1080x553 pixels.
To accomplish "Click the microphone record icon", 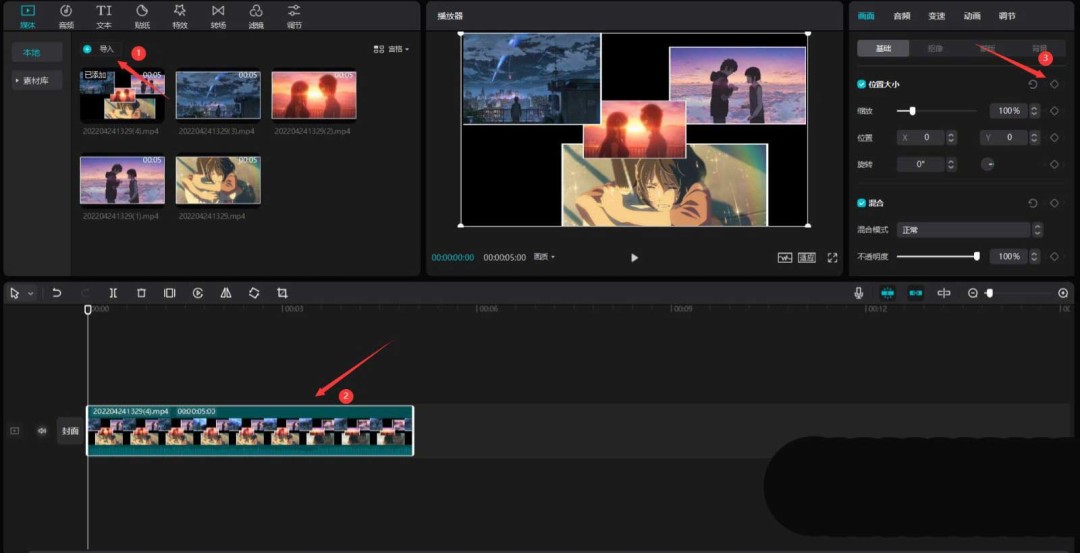I will tap(858, 293).
